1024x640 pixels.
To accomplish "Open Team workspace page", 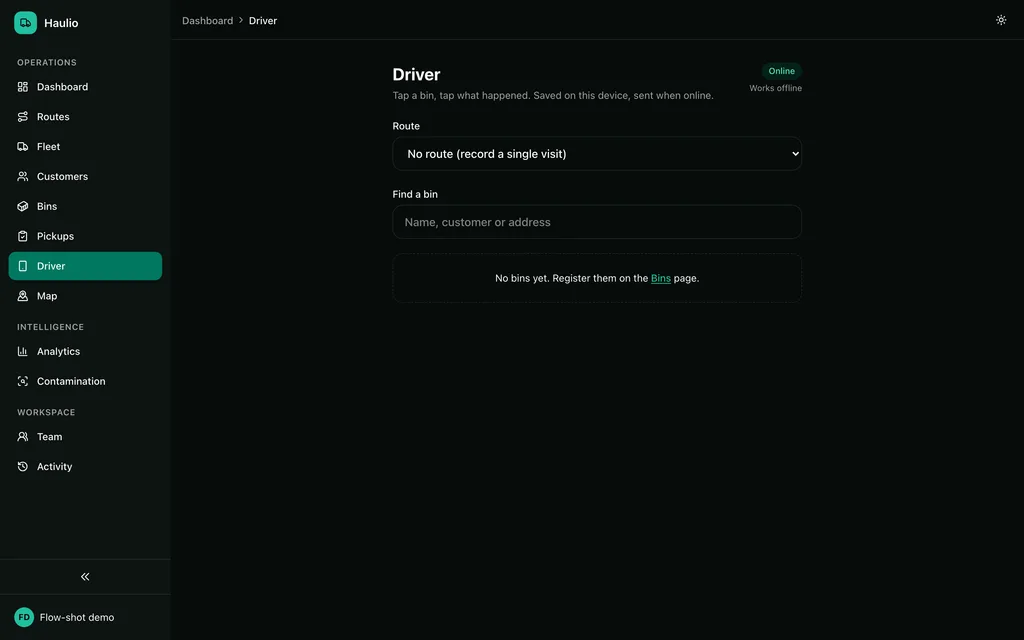I will coord(85,437).
